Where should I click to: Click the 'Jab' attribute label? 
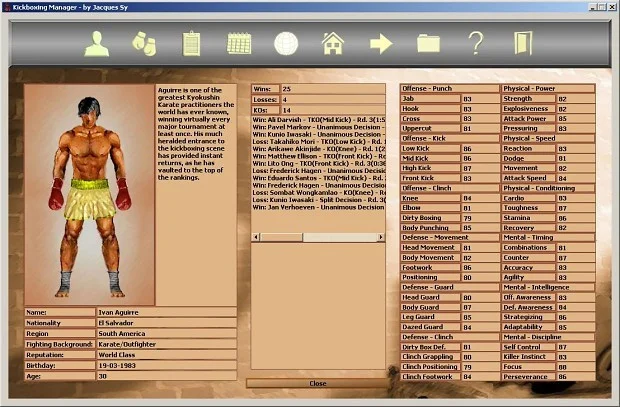pyautogui.click(x=430, y=98)
